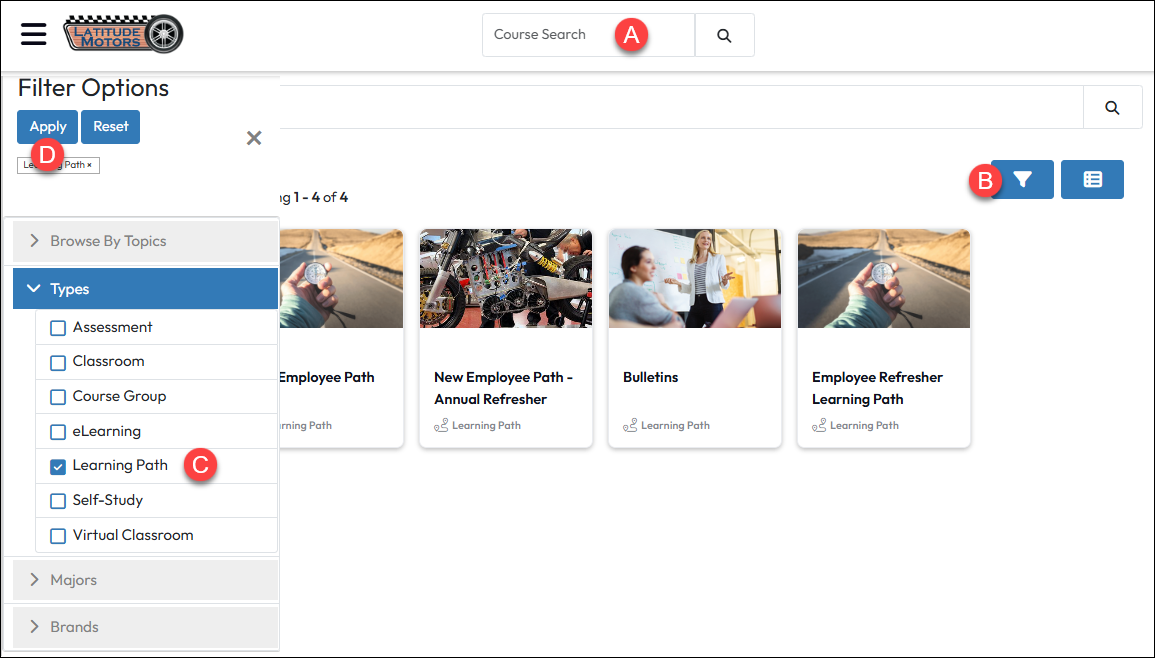The height and width of the screenshot is (658, 1155).
Task: Remove the Learning Path filter tag
Action: (89, 165)
